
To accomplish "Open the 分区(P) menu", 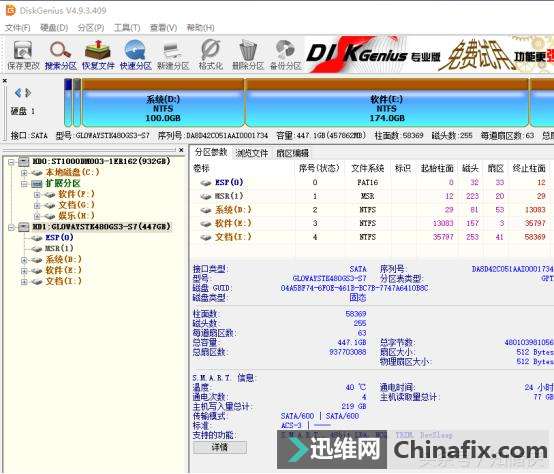I will pos(91,28).
